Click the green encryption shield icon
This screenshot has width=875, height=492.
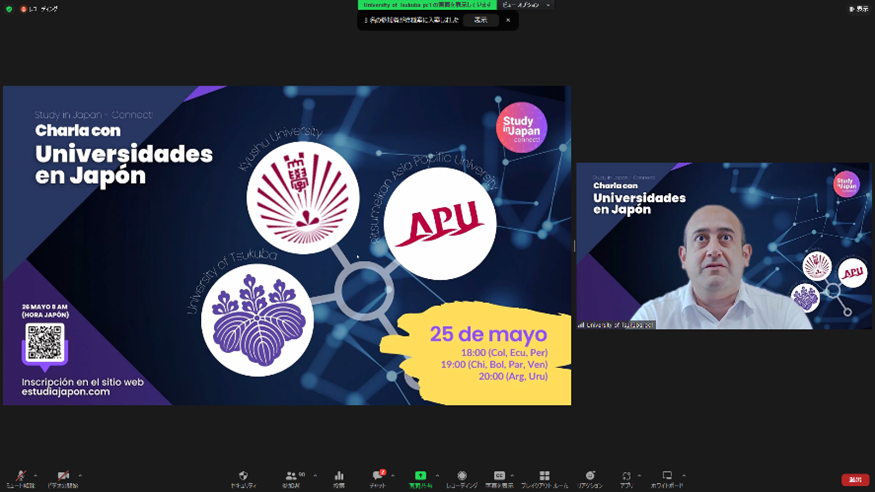tap(9, 9)
